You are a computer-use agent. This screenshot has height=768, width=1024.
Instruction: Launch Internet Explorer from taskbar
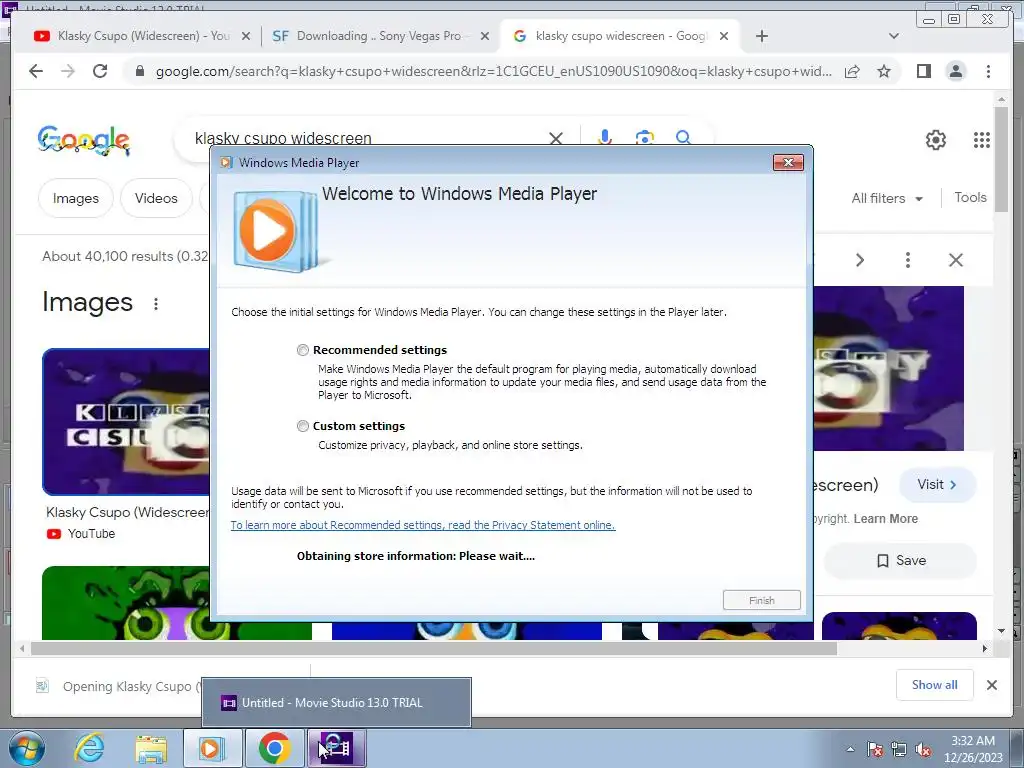pos(89,748)
